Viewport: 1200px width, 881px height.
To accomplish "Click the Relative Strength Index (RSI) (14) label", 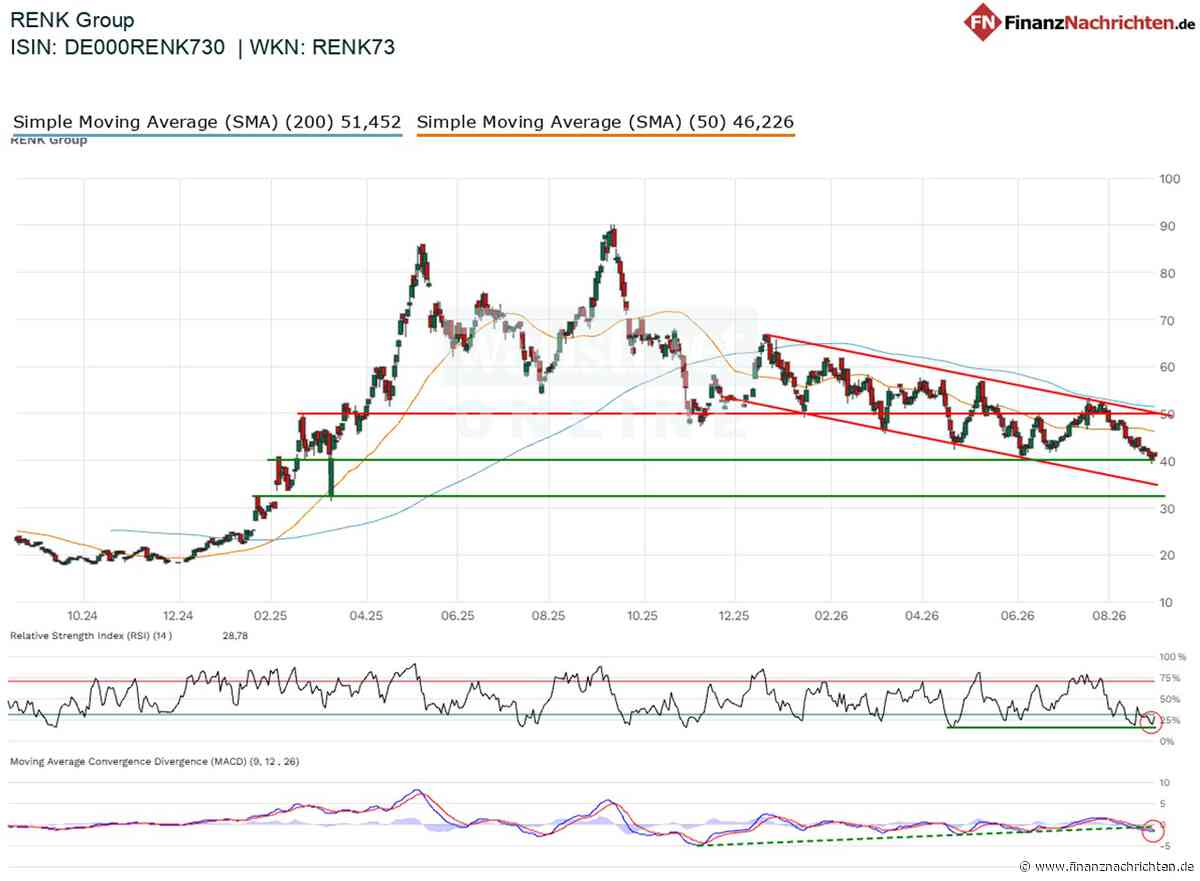I will click(x=91, y=635).
